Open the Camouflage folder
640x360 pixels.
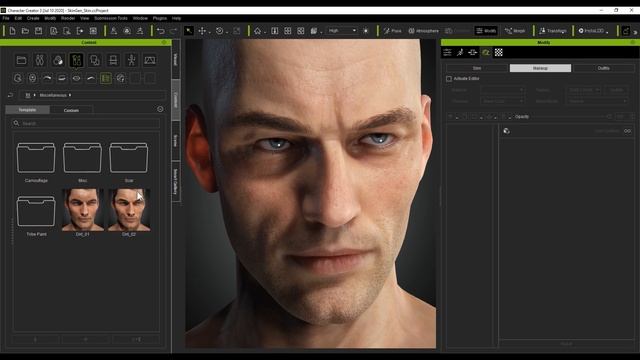point(36,158)
